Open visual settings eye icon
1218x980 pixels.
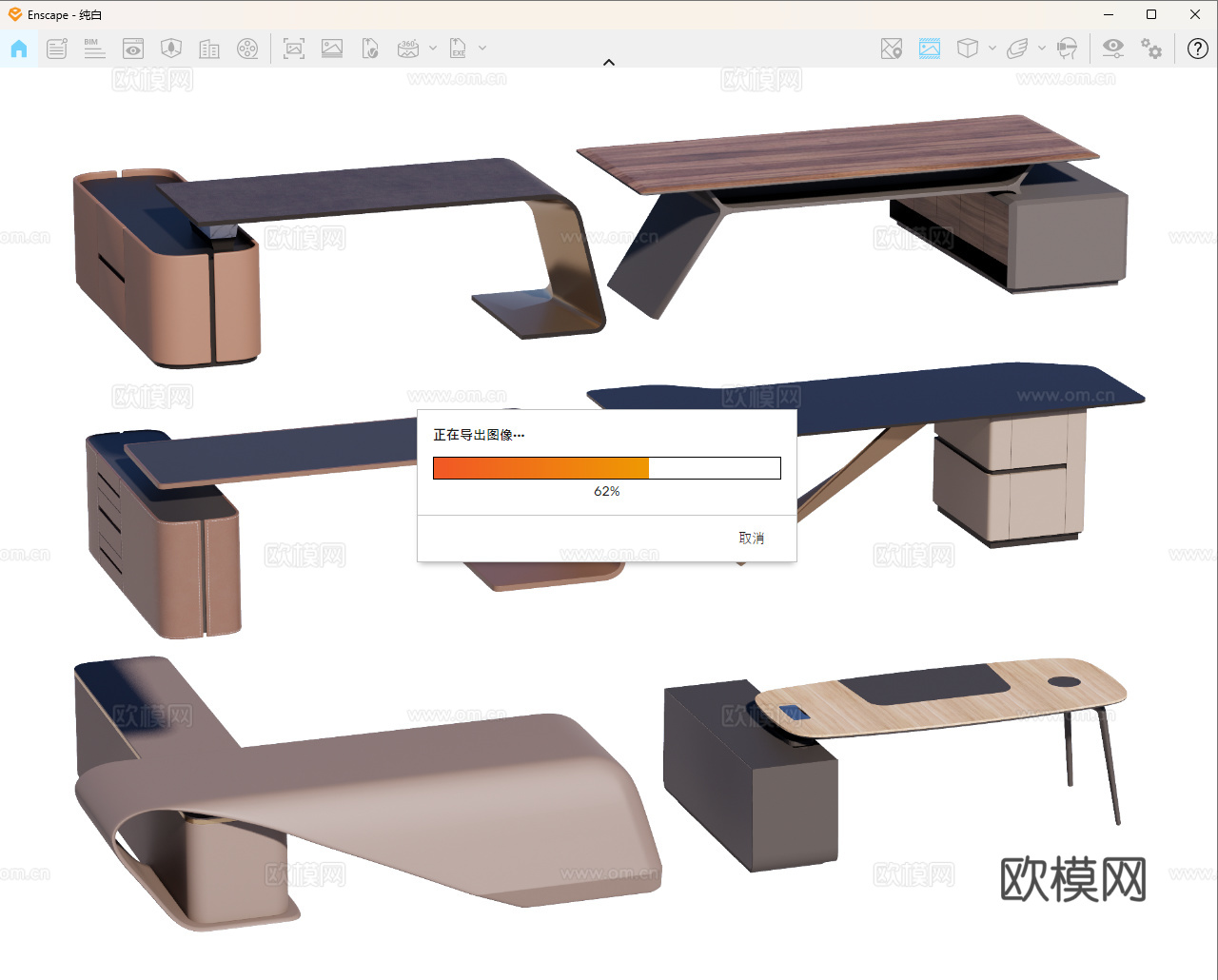(x=1112, y=49)
